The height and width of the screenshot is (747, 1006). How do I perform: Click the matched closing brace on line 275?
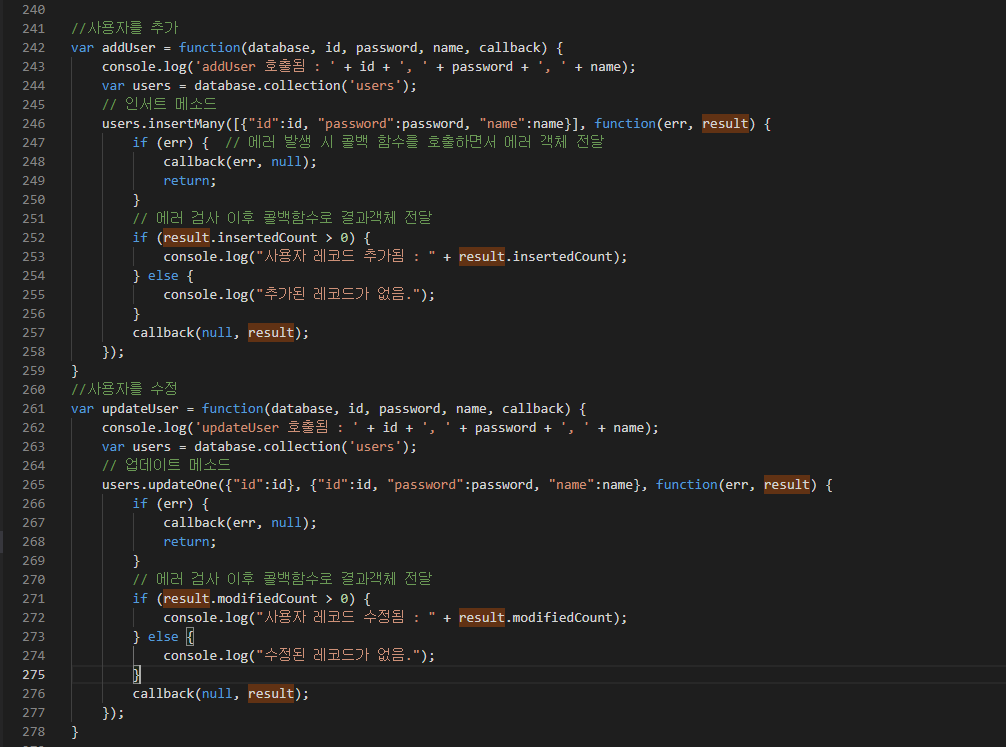click(137, 674)
